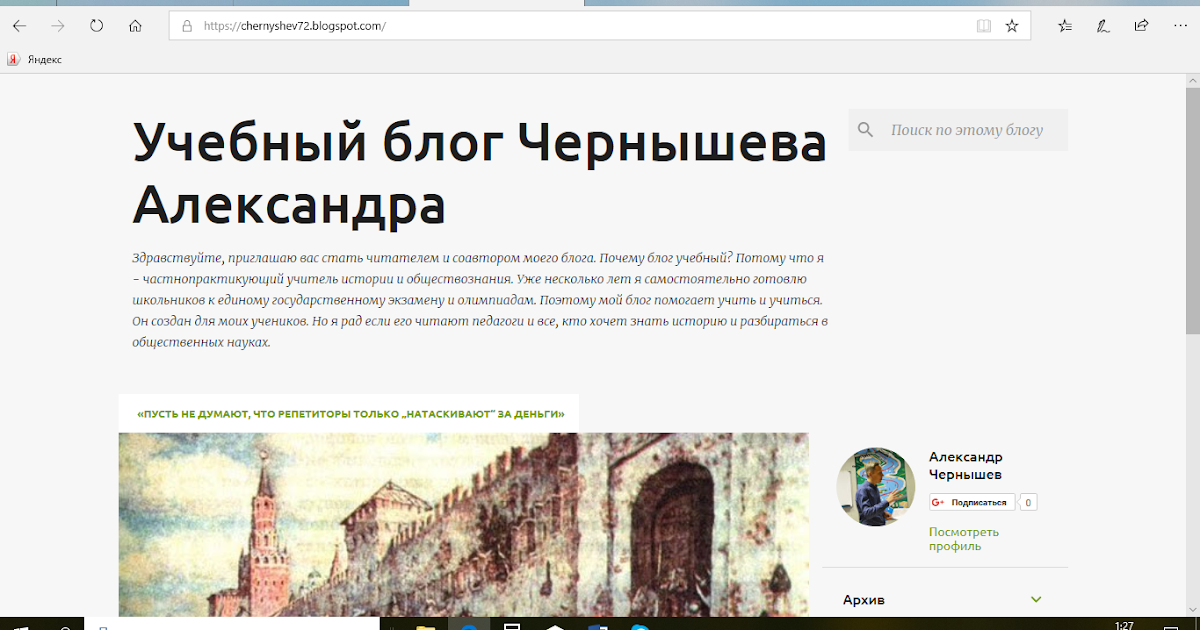This screenshot has width=1200, height=630.
Task: Open the 'Александр Чернышев' author name link
Action: coord(966,466)
